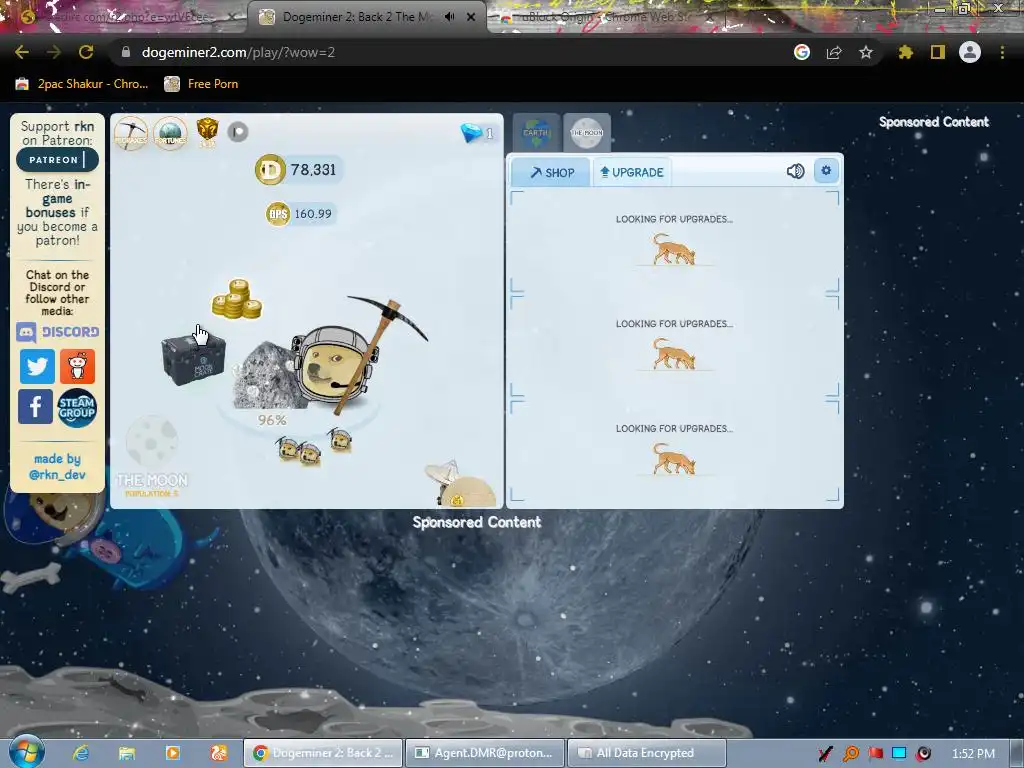Reload the browser page

pos(86,52)
